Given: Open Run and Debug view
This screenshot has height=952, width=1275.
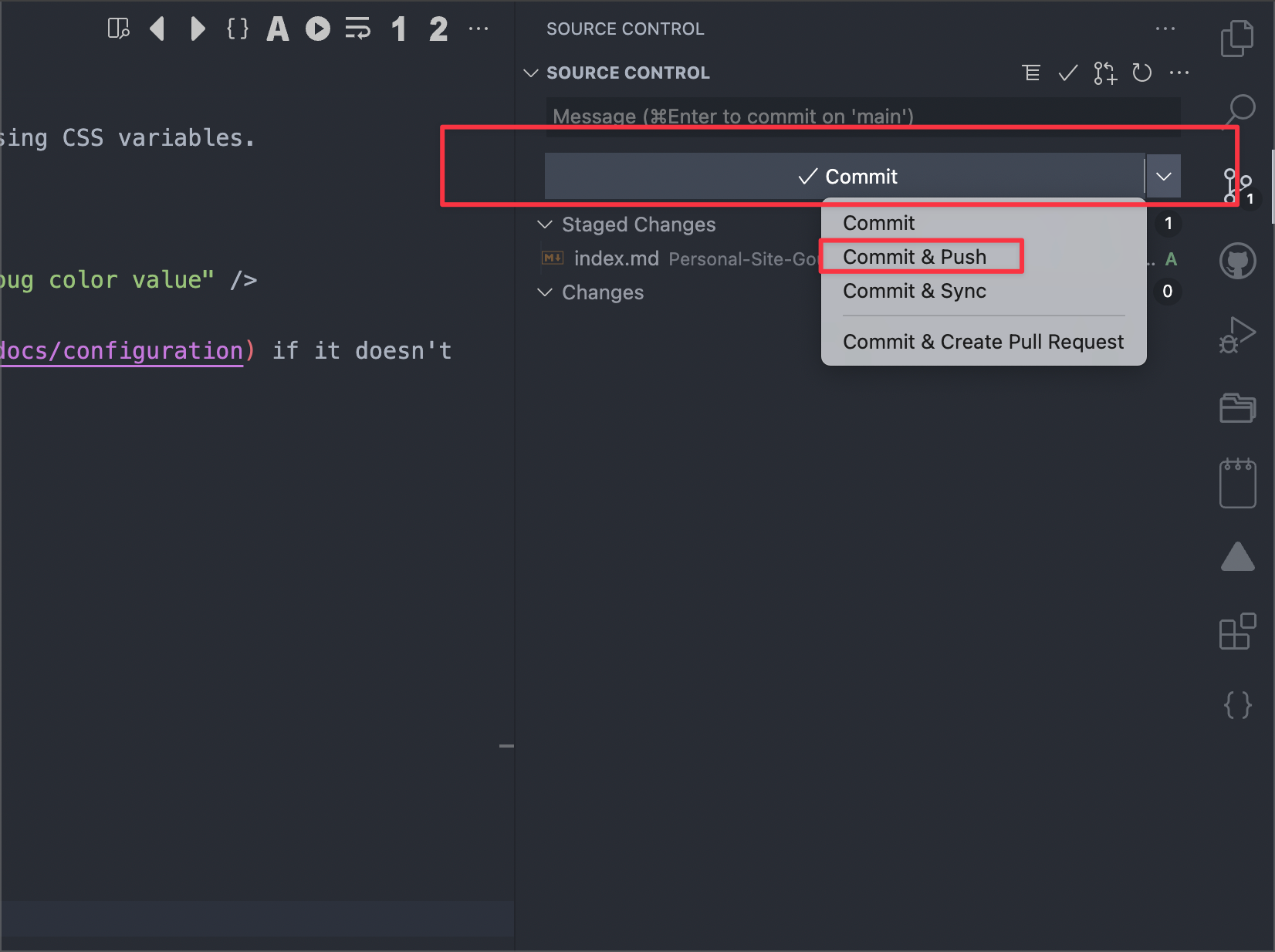Looking at the screenshot, I should click(x=1237, y=335).
